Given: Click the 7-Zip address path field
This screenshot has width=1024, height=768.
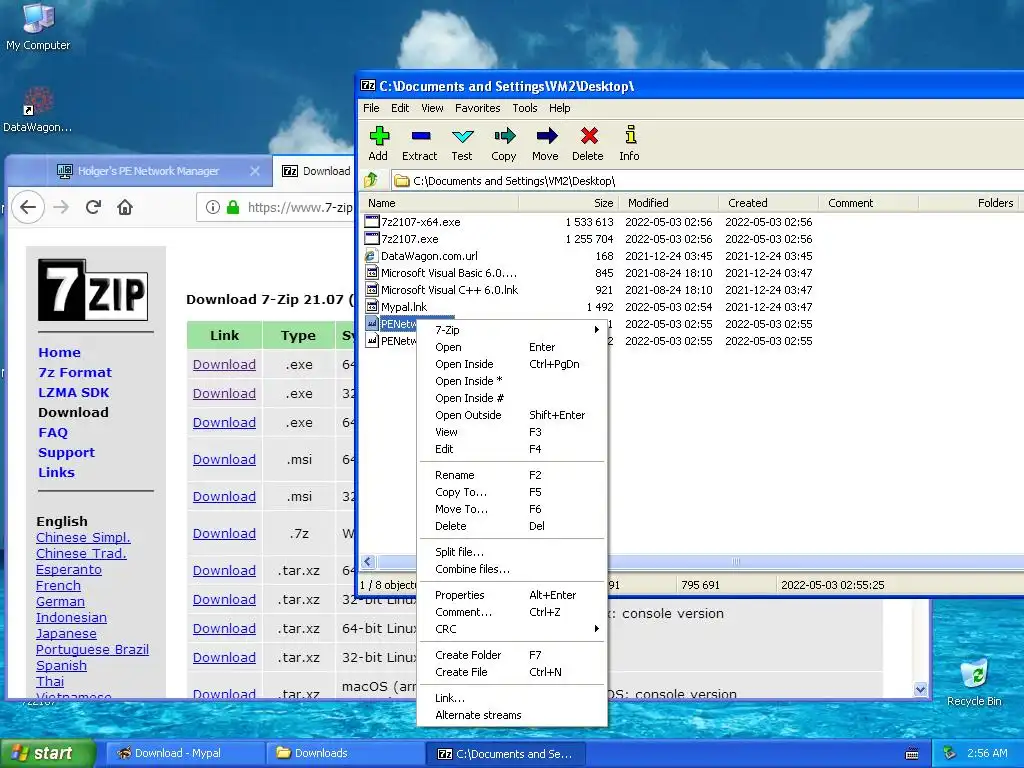Looking at the screenshot, I should pyautogui.click(x=707, y=180).
